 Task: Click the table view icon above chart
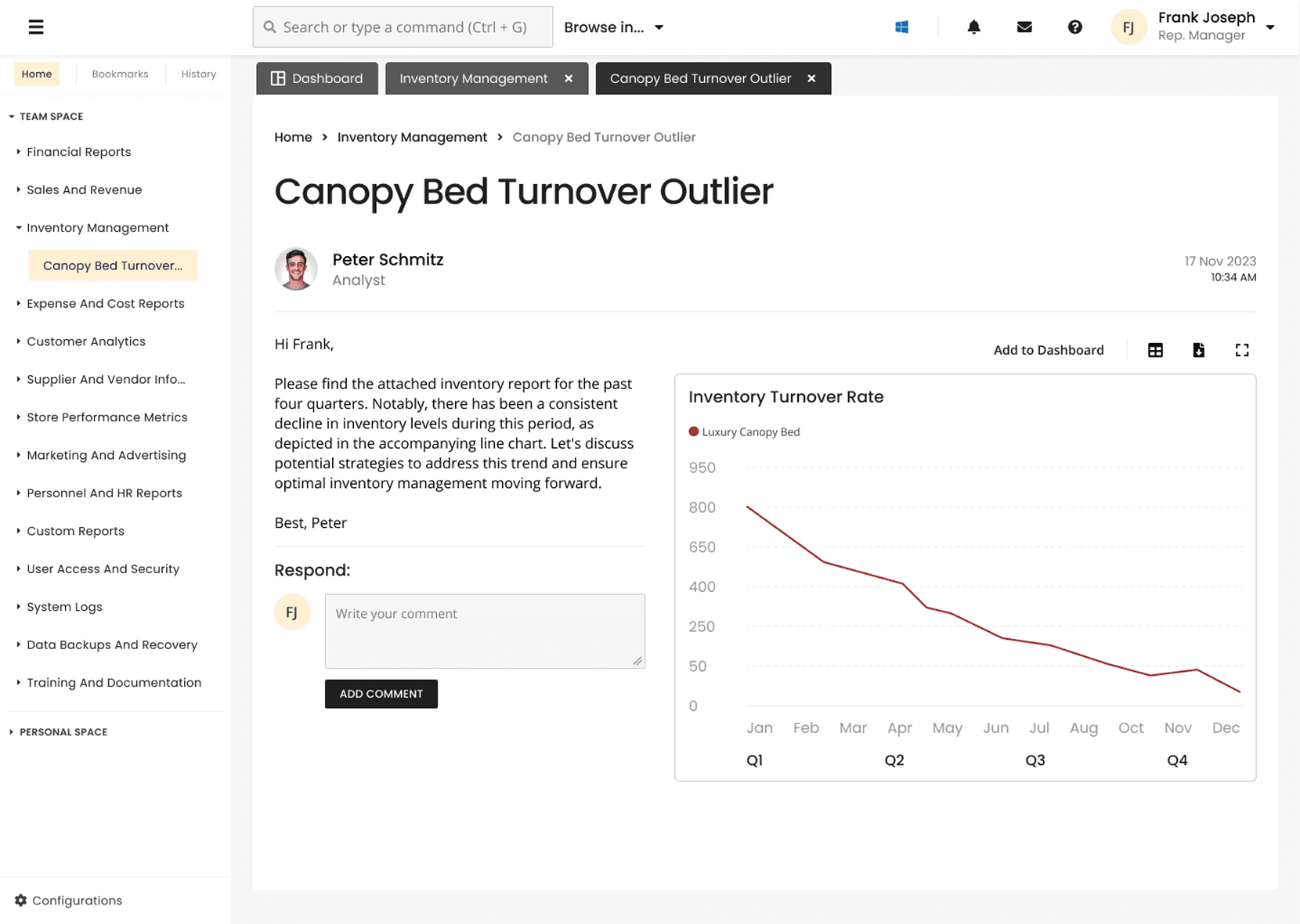click(1155, 350)
